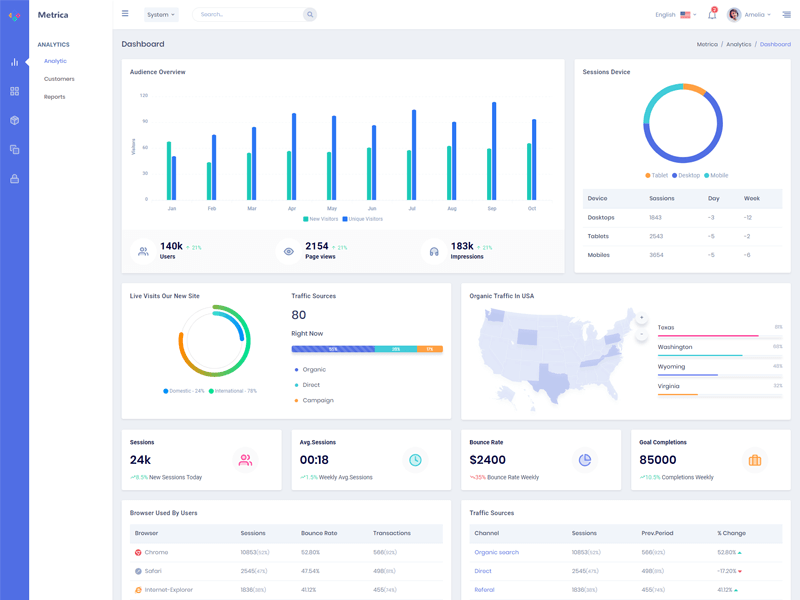Open the lock authentication sidebar icon
This screenshot has height=600, width=800.
[14, 179]
